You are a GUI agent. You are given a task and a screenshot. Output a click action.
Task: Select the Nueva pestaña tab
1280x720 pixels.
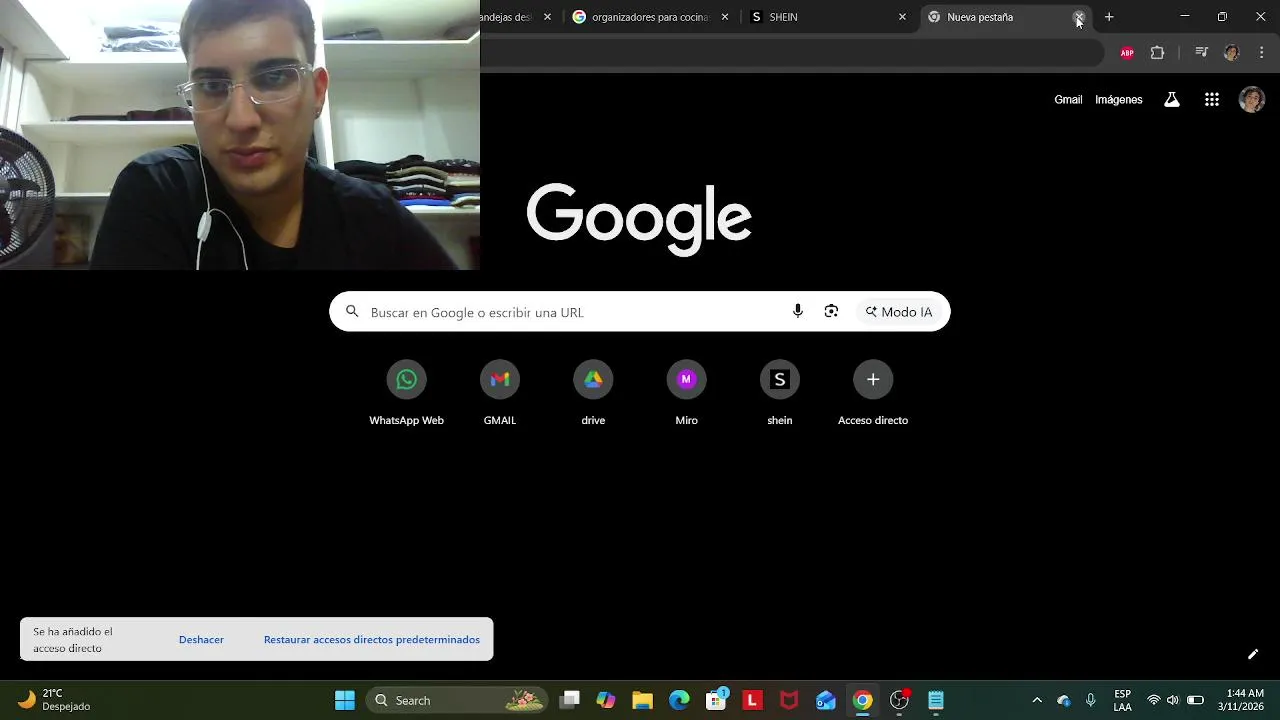coord(1005,17)
